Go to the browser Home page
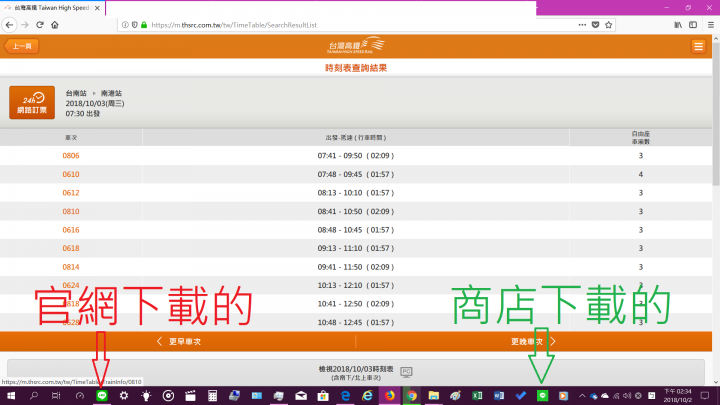Screen dimensions: 720x405 coord(55,25)
